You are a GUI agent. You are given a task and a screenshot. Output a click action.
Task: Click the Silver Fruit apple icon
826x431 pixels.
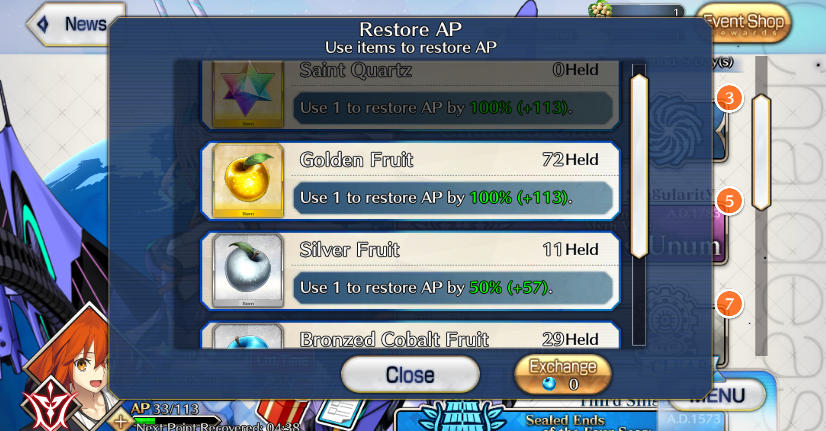coord(248,271)
